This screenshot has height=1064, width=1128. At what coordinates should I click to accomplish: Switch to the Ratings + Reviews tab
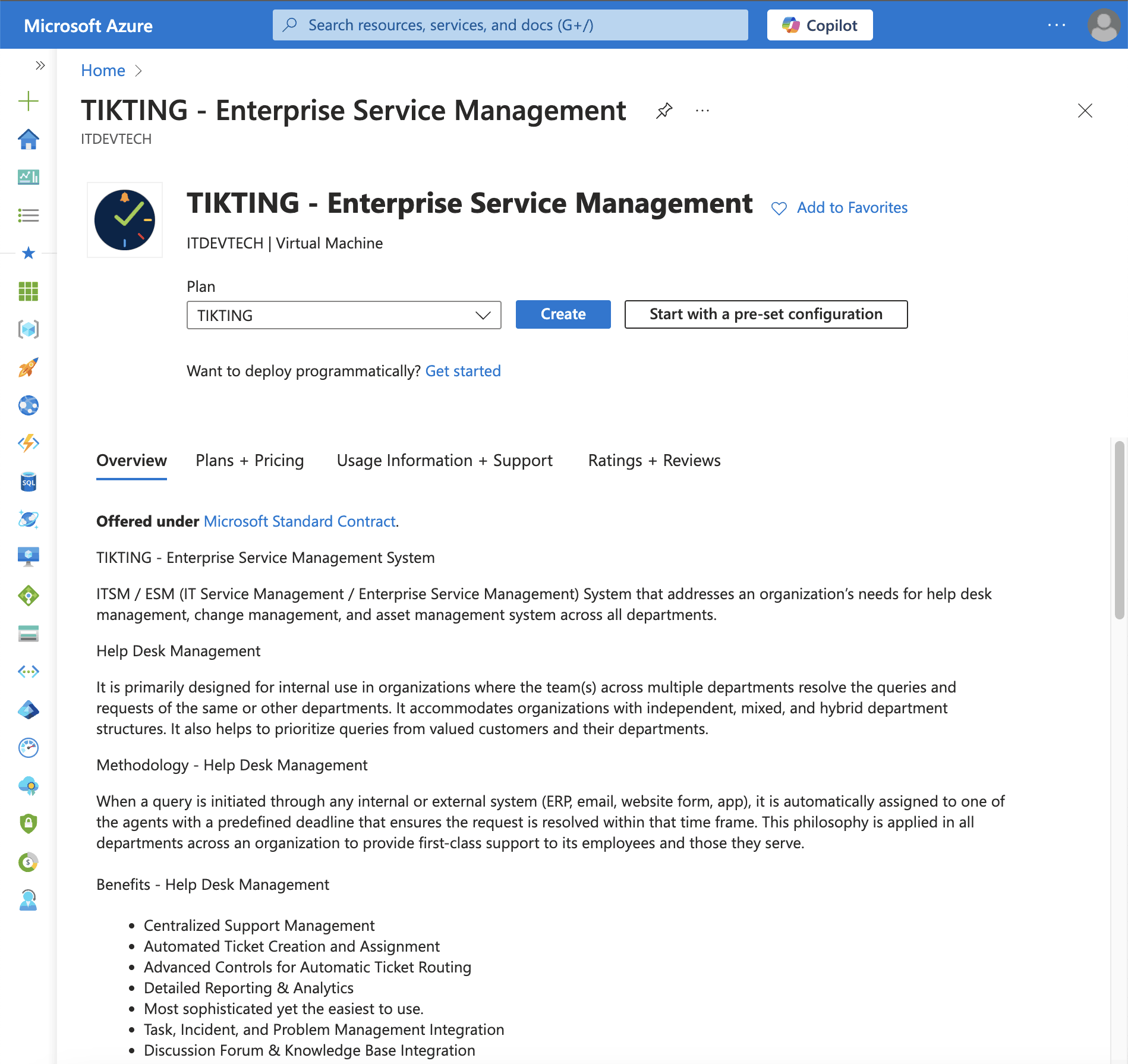point(654,461)
